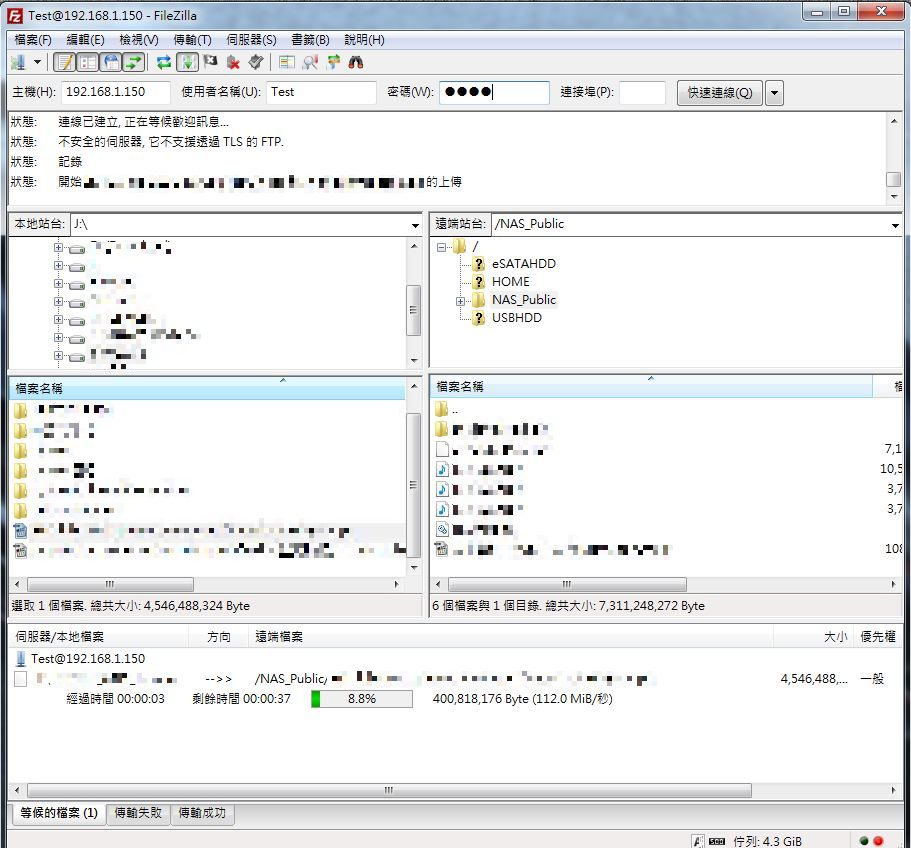
Task: Reconnect to the last server
Action: coord(256,62)
